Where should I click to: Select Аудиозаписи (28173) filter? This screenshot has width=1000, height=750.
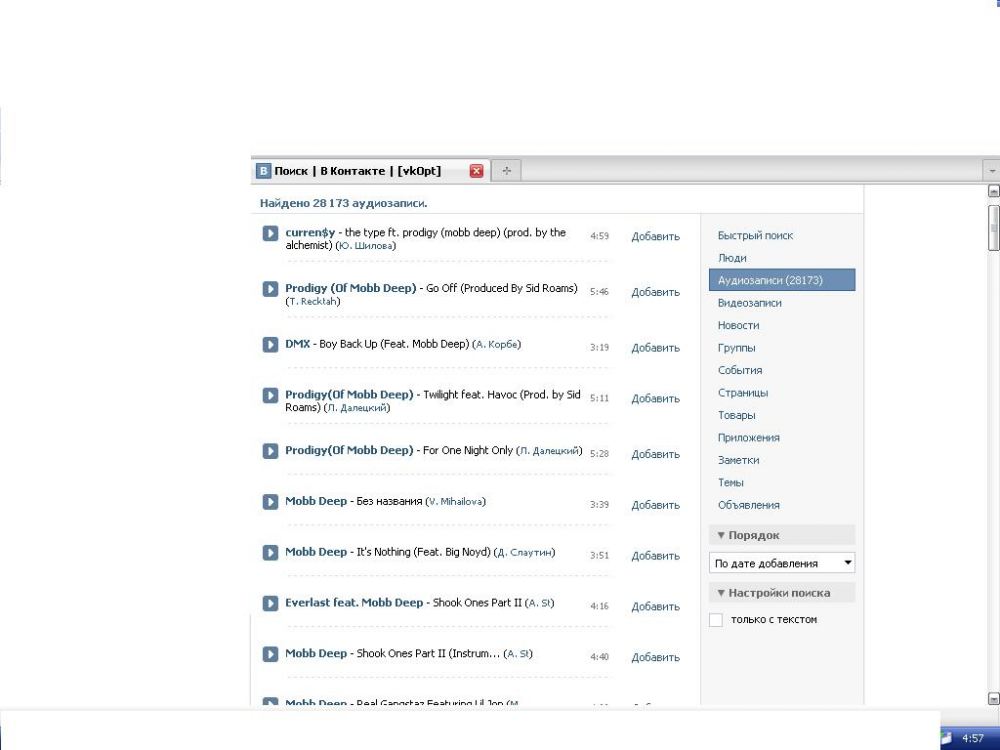tap(782, 280)
